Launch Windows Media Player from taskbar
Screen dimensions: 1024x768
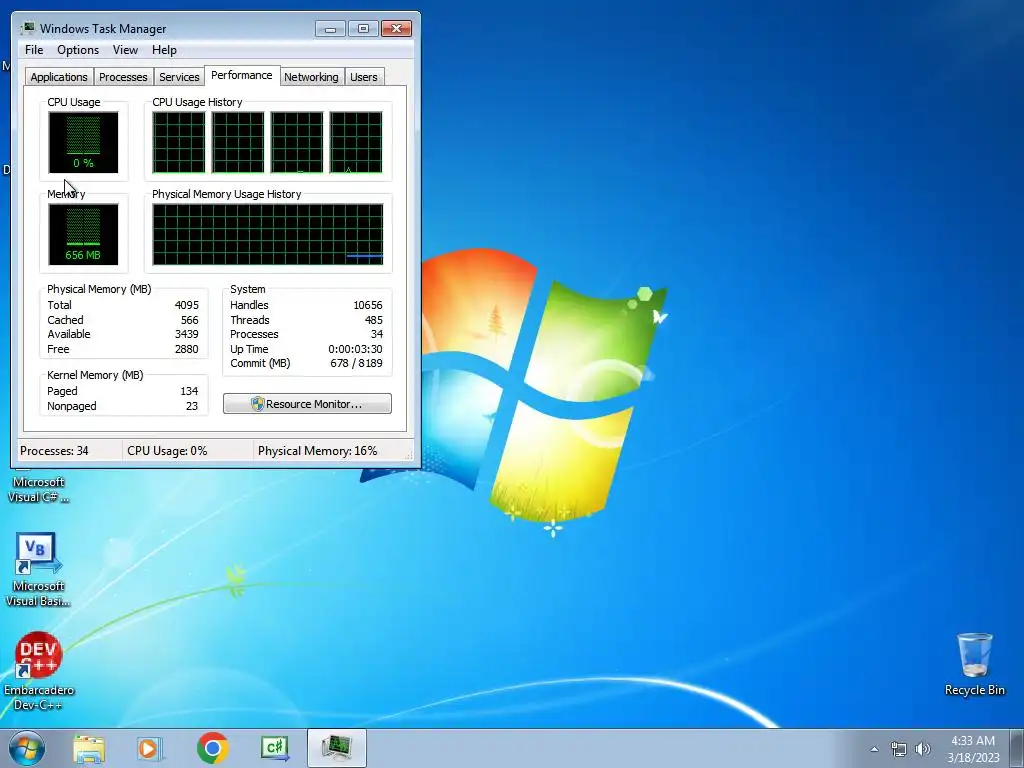(x=150, y=748)
